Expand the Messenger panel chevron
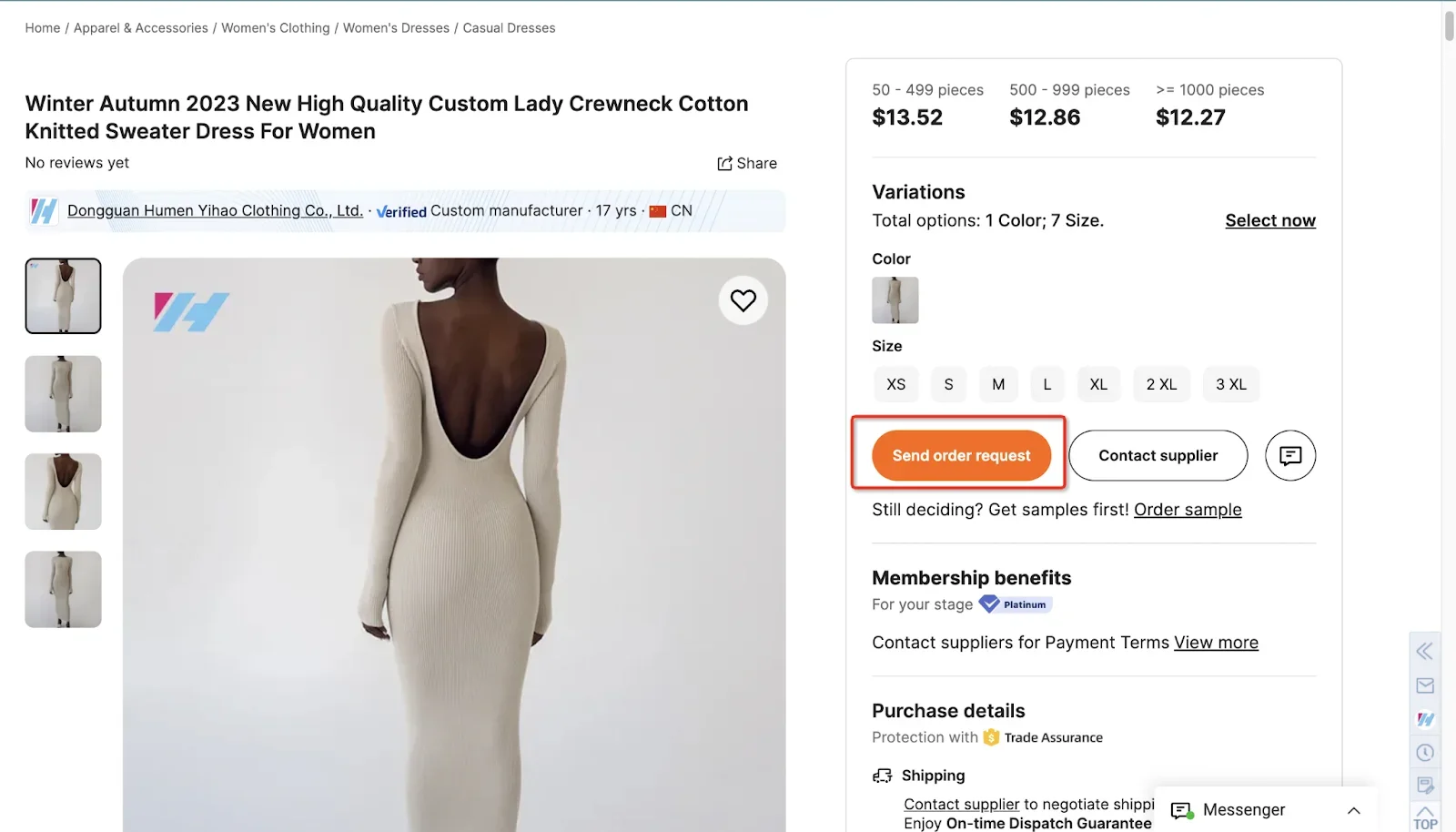This screenshot has height=832, width=1456. click(1353, 810)
